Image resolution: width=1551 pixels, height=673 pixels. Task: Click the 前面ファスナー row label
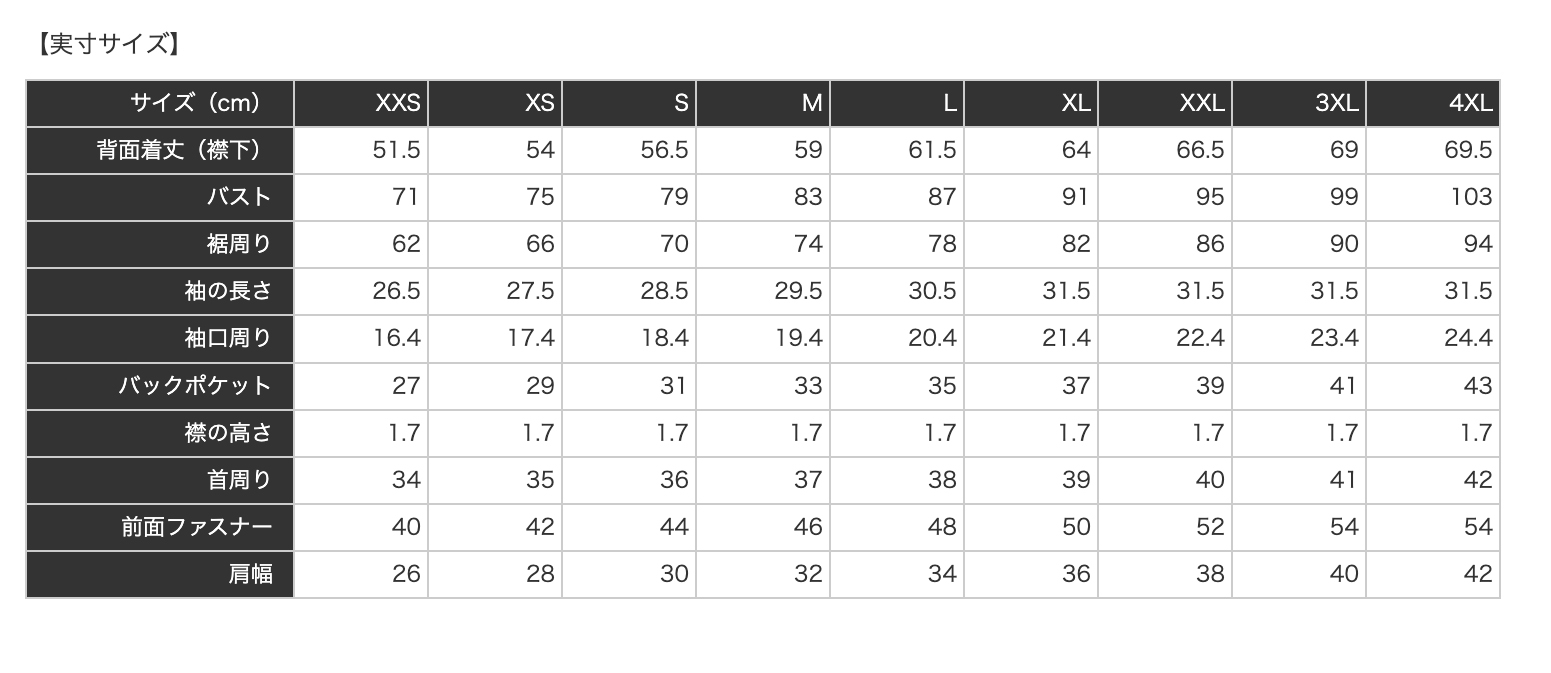pos(197,526)
